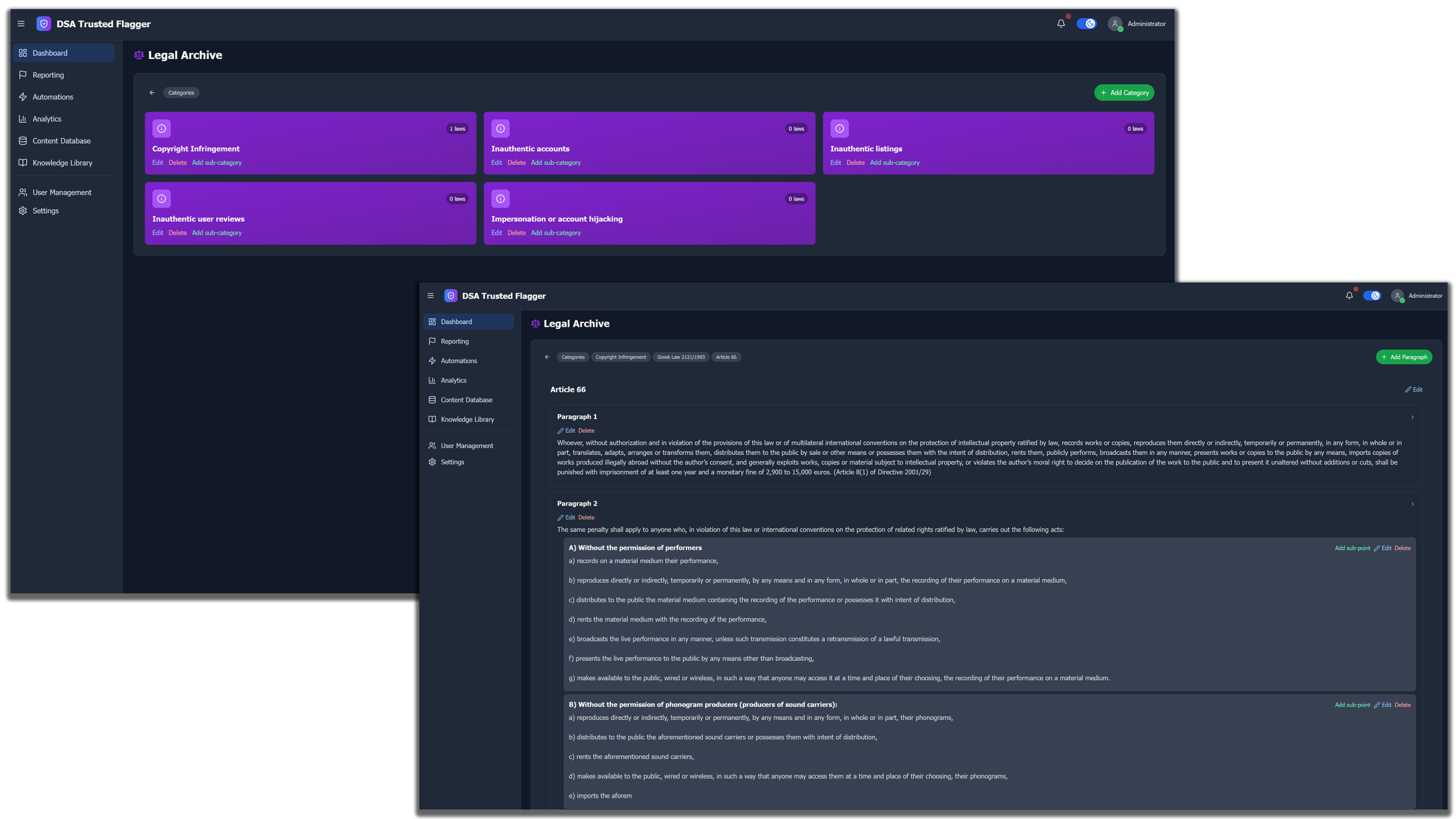Expand Paragraph 1 using its chevron

point(1412,417)
